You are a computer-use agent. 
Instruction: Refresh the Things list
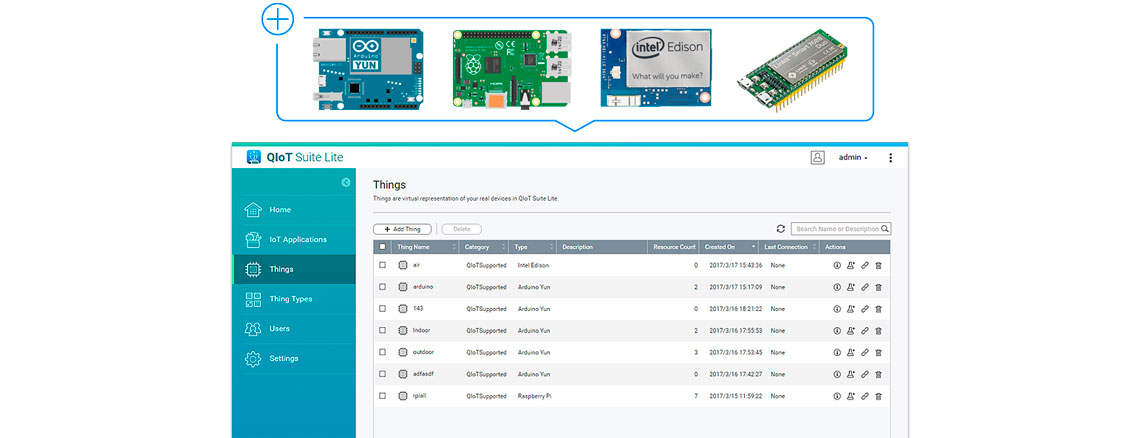pos(780,229)
